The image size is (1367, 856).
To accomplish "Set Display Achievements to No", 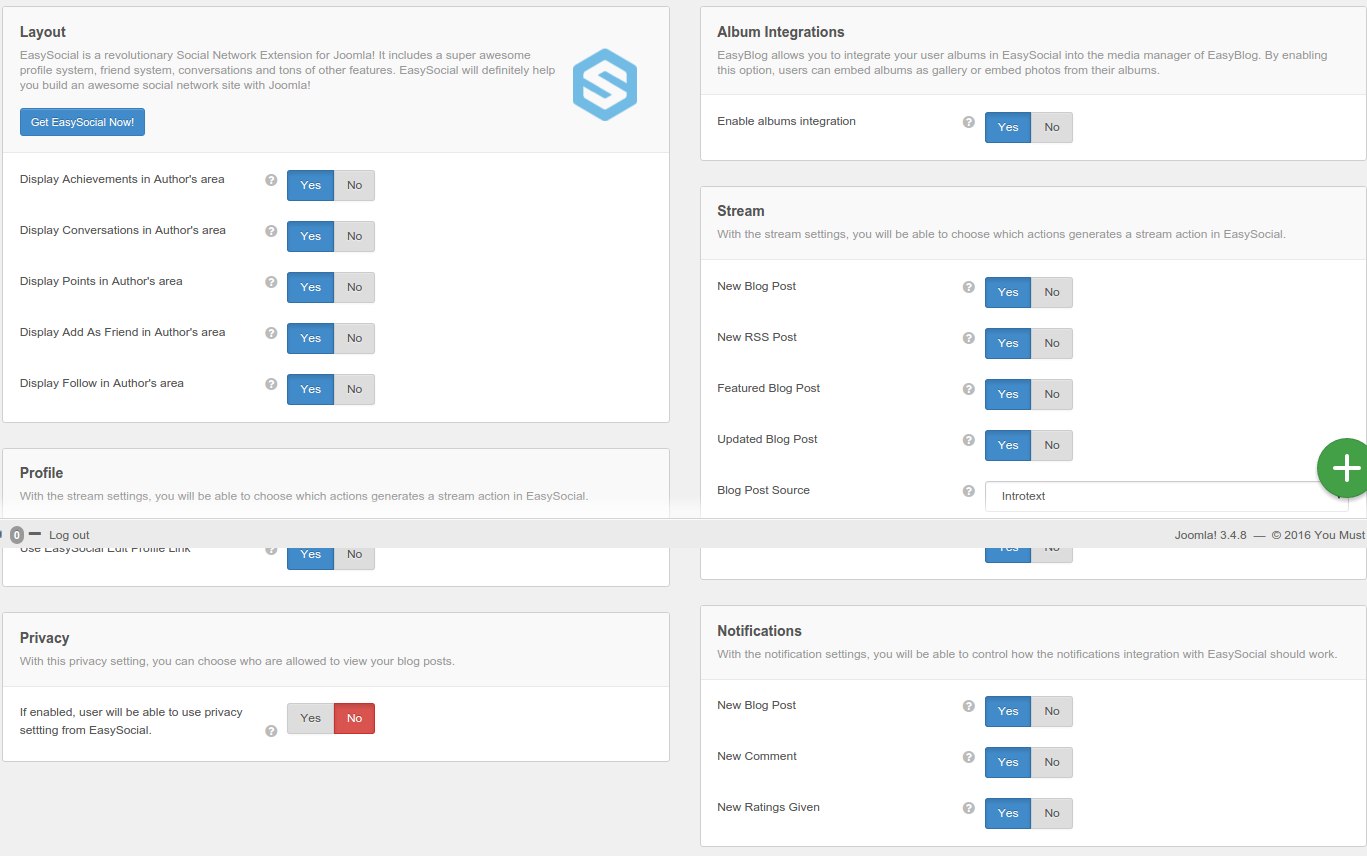I will (x=354, y=185).
